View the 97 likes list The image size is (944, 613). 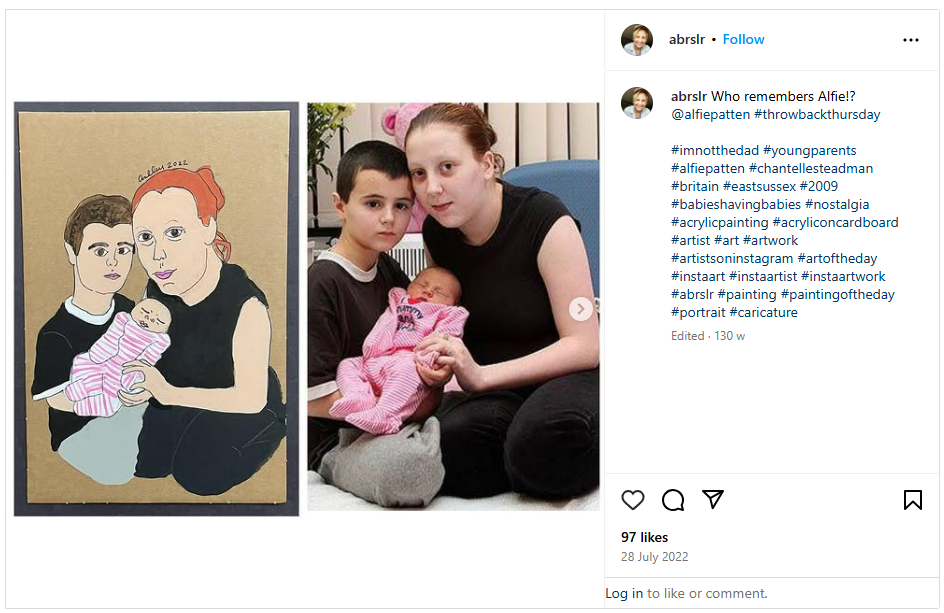[644, 537]
